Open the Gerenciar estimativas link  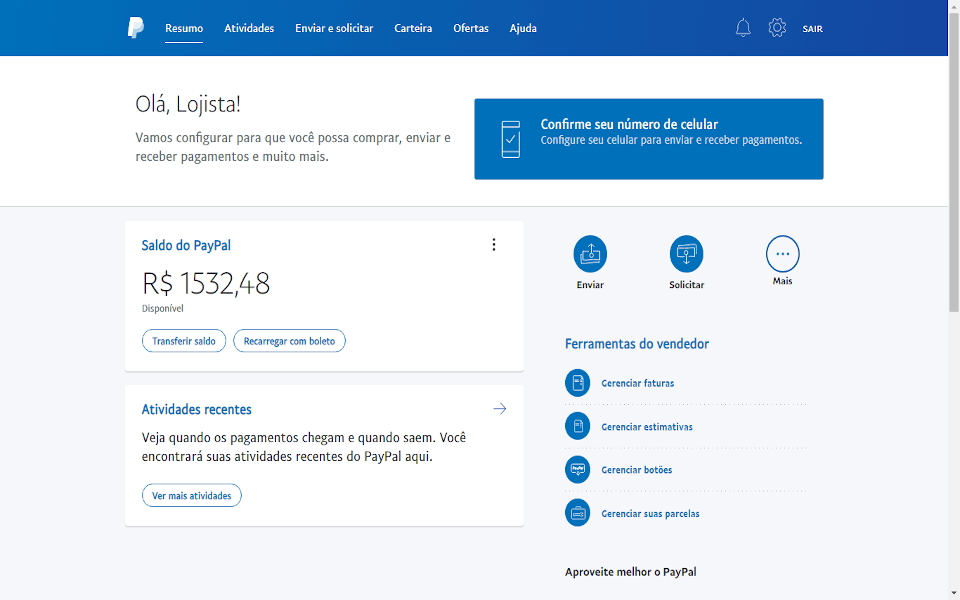pyautogui.click(x=647, y=427)
